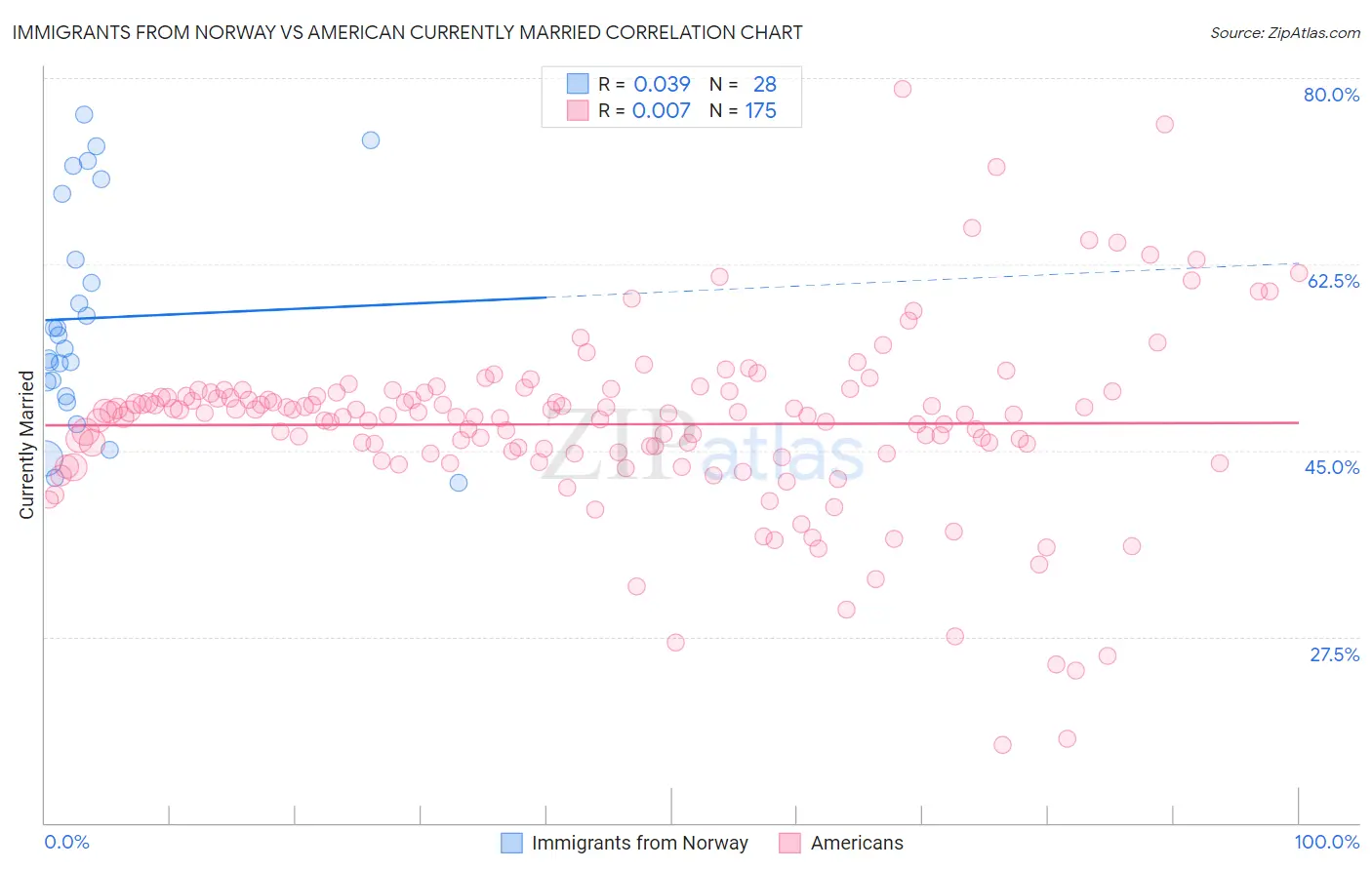Select the Americans legend label
1372x870 pixels.
[857, 843]
